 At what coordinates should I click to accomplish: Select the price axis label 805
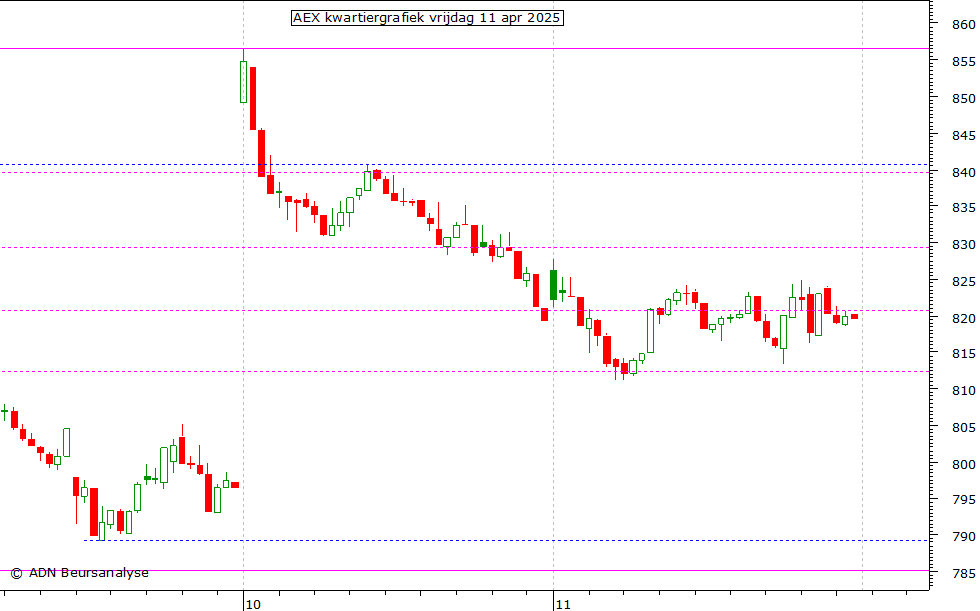click(963, 428)
